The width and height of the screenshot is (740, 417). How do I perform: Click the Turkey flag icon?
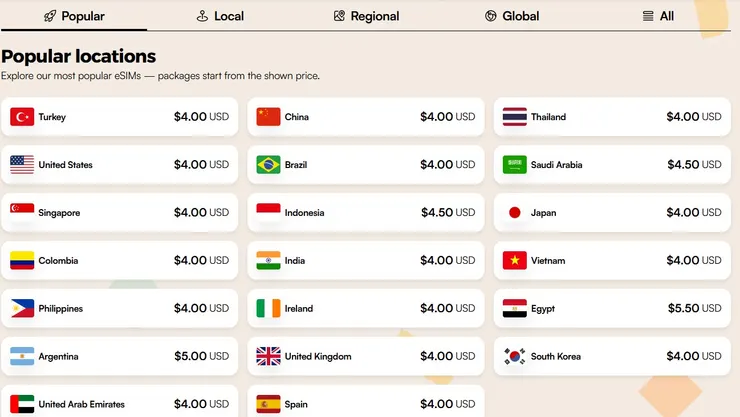tap(22, 117)
